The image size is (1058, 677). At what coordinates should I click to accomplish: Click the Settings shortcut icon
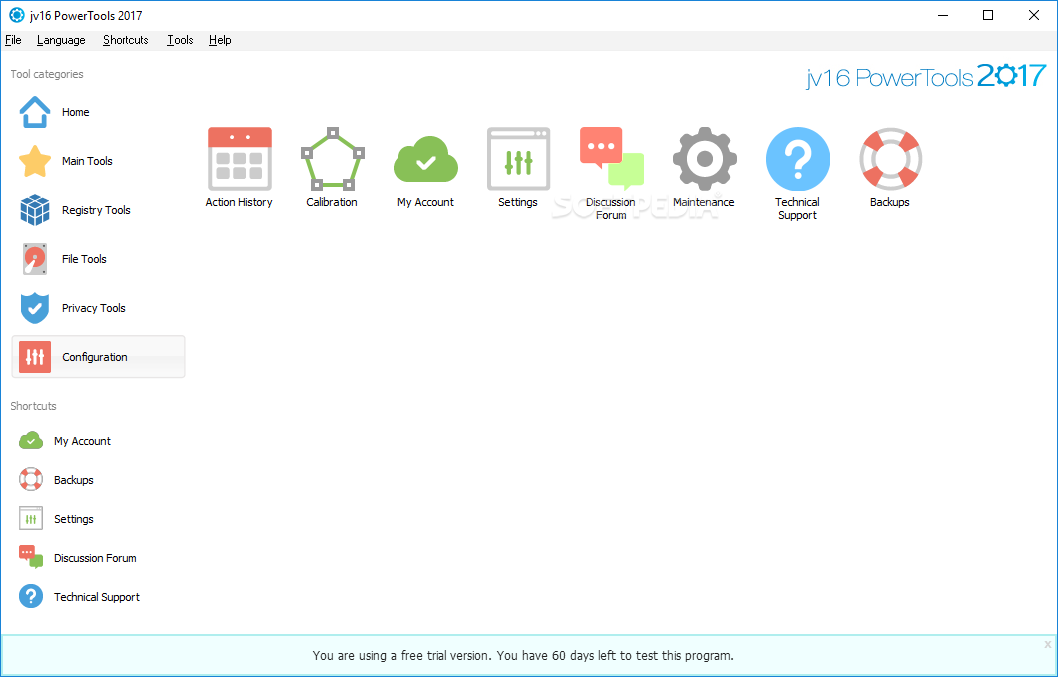(31, 519)
